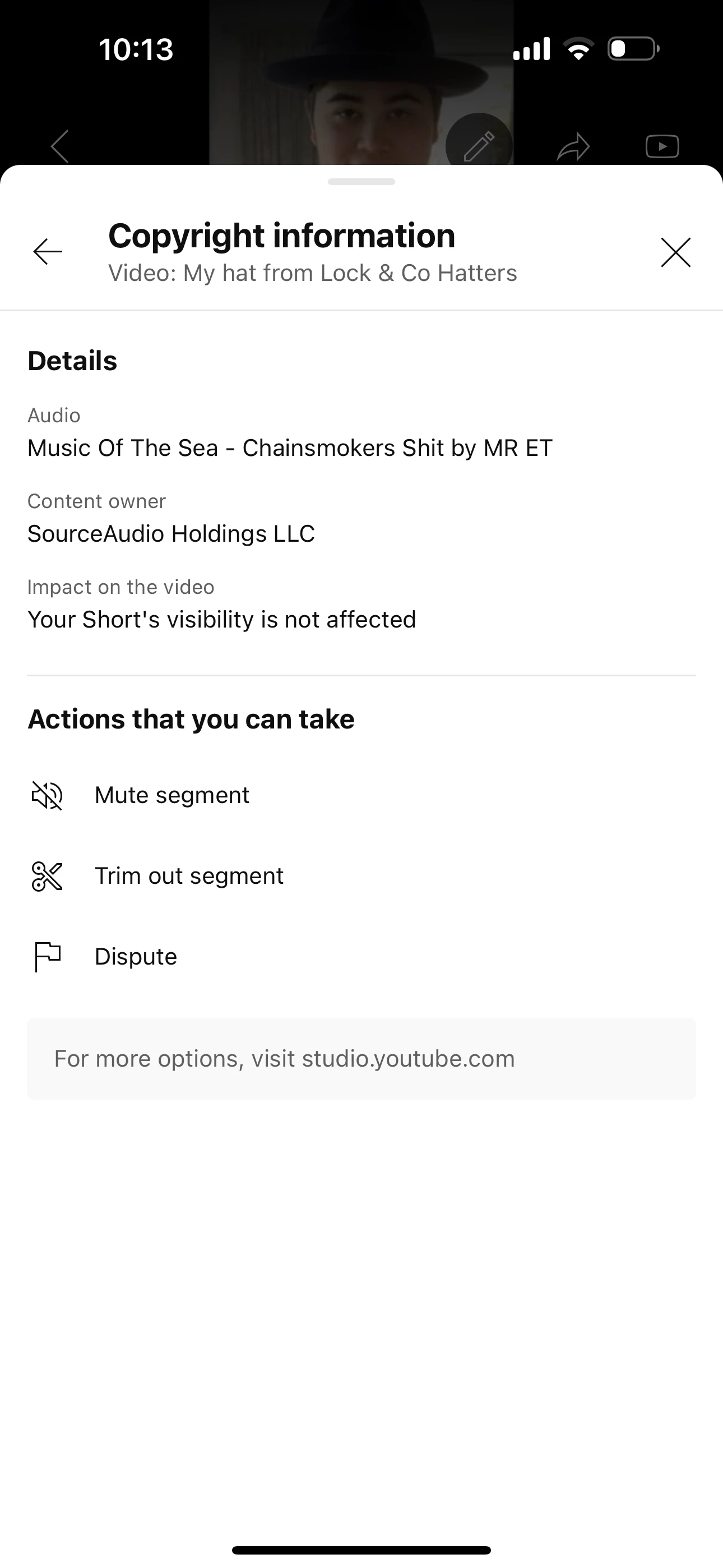
Task: Tap SourceAudio Holdings LLC content owner
Action: point(171,534)
